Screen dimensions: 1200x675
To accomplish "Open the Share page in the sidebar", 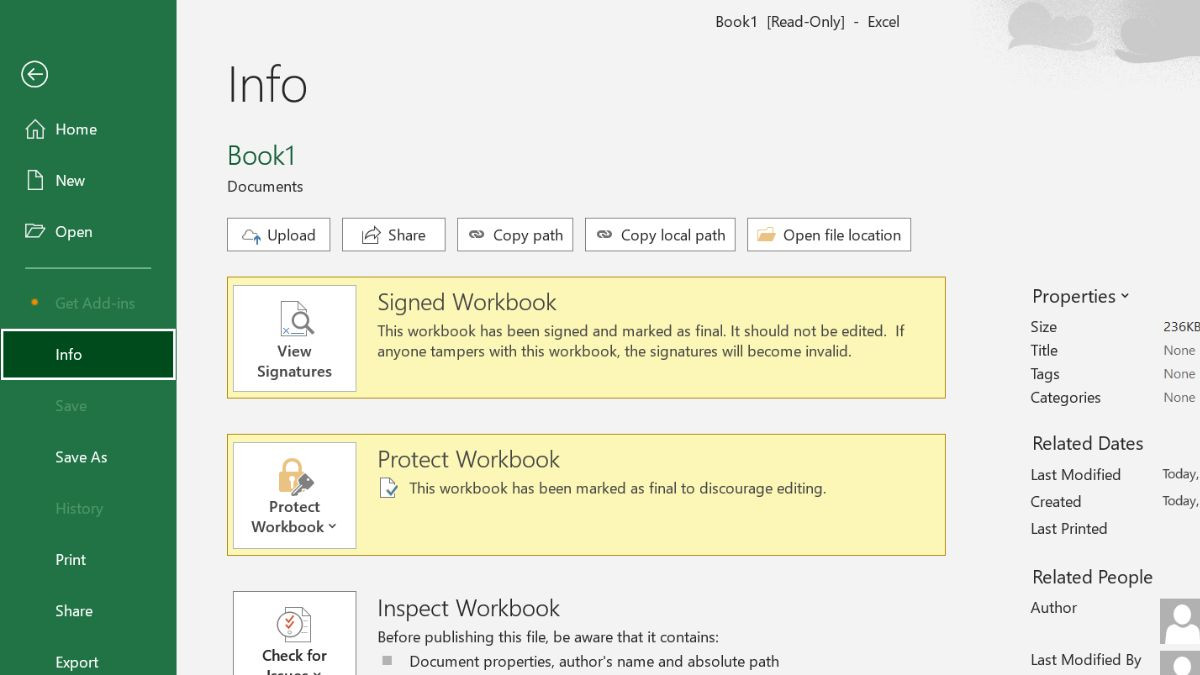I will point(88,611).
